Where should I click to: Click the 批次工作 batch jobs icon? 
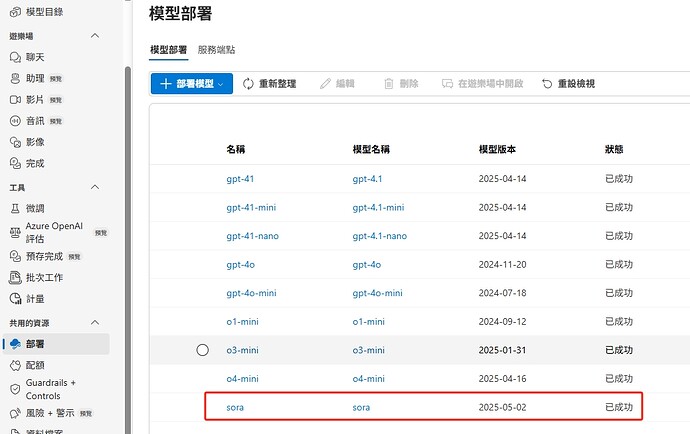point(15,277)
